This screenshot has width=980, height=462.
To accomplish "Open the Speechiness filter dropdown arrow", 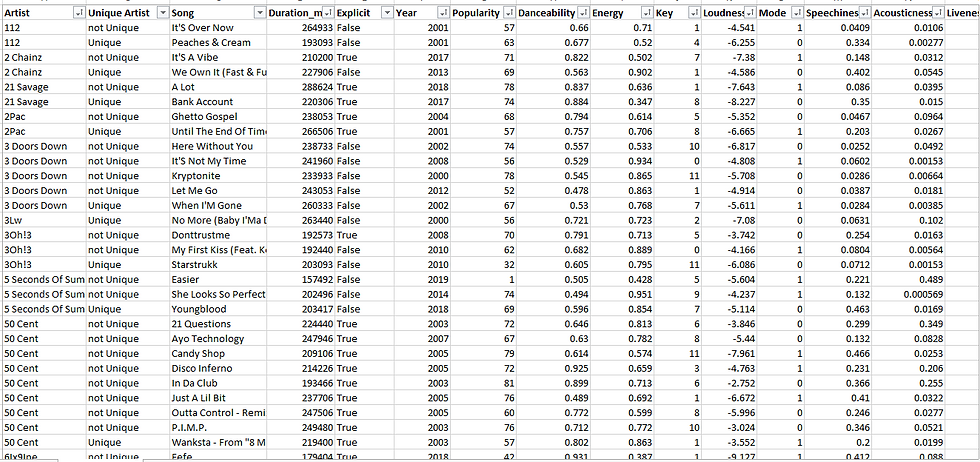I will point(864,13).
